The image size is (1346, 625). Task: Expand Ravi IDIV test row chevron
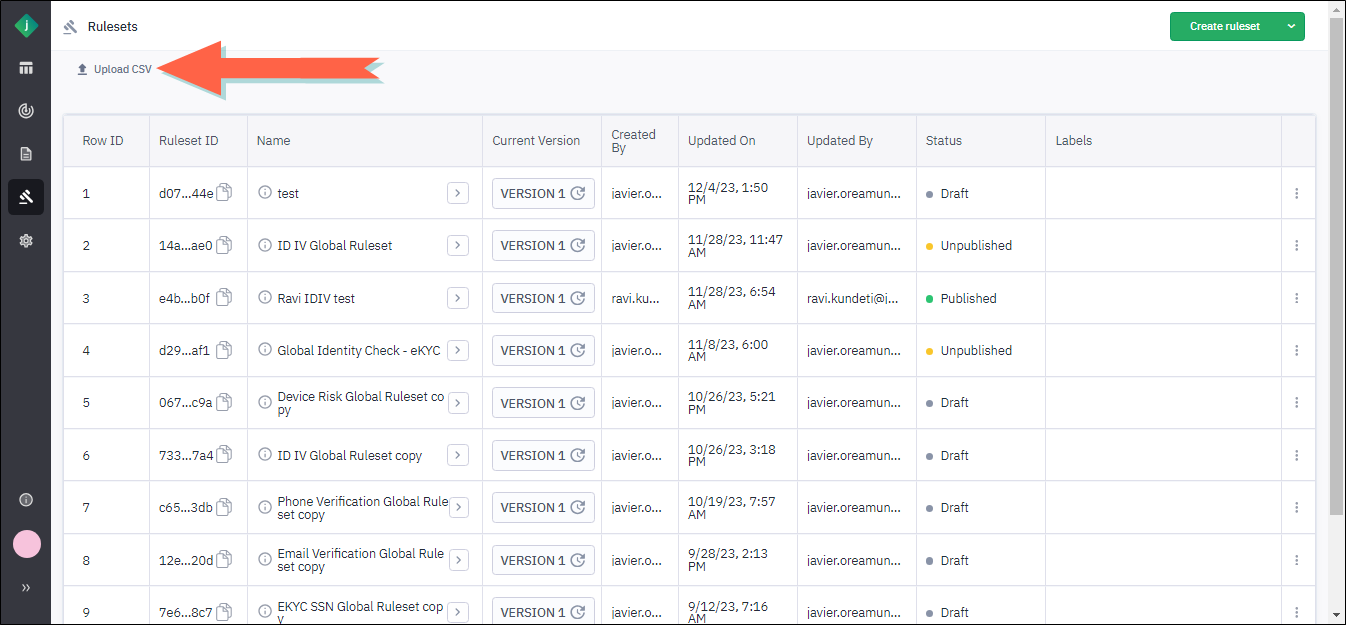458,298
